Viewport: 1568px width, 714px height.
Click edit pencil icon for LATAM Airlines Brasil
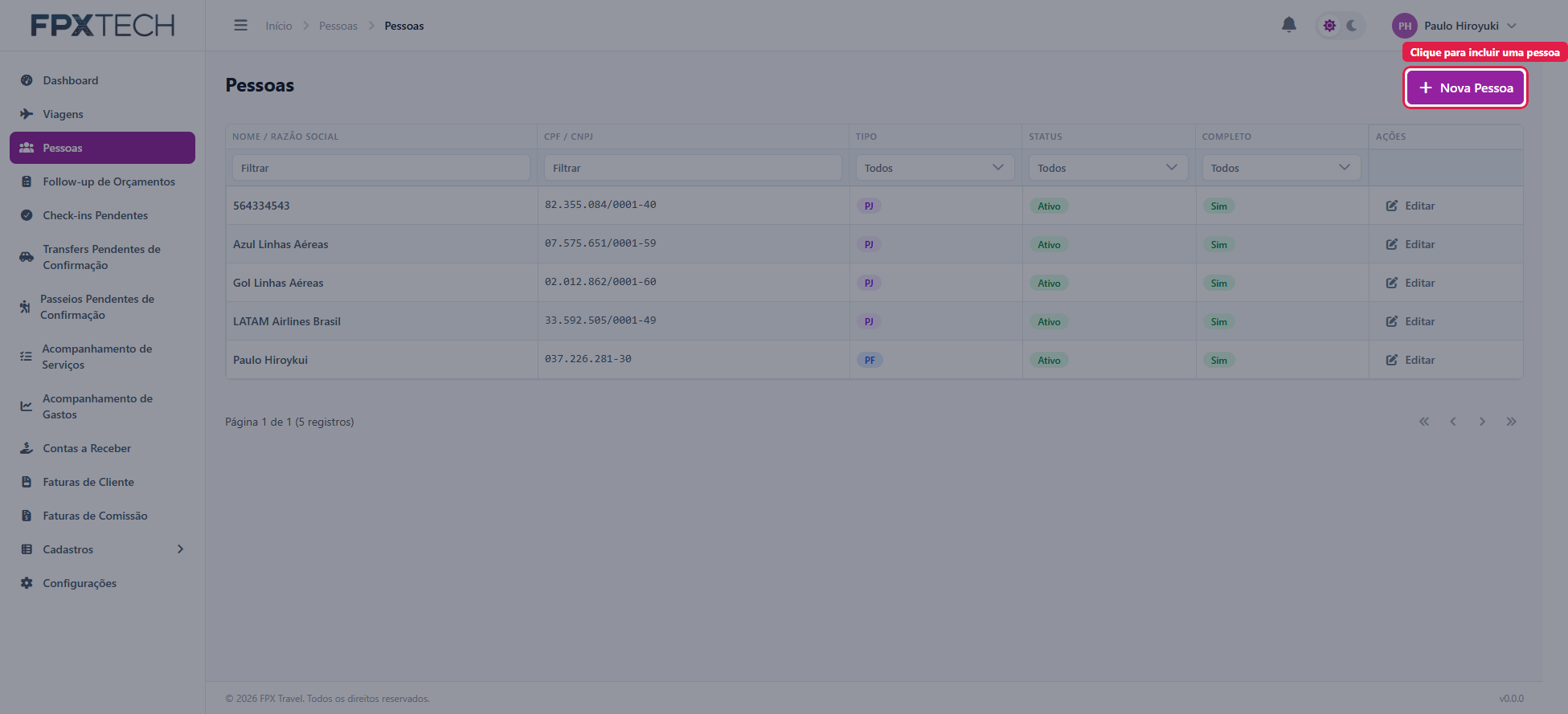(1392, 321)
